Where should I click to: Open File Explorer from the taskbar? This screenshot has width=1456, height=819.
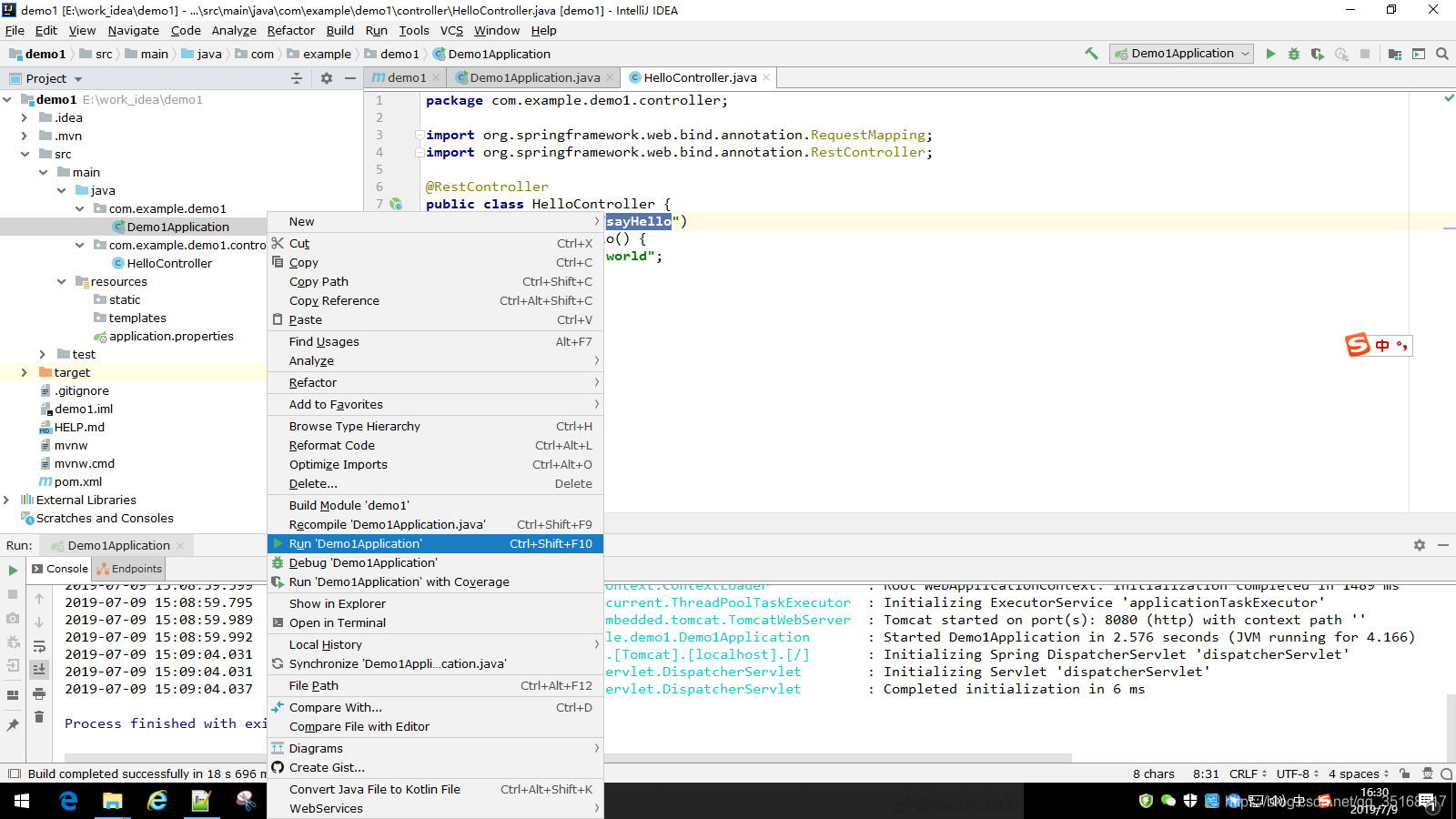click(113, 801)
